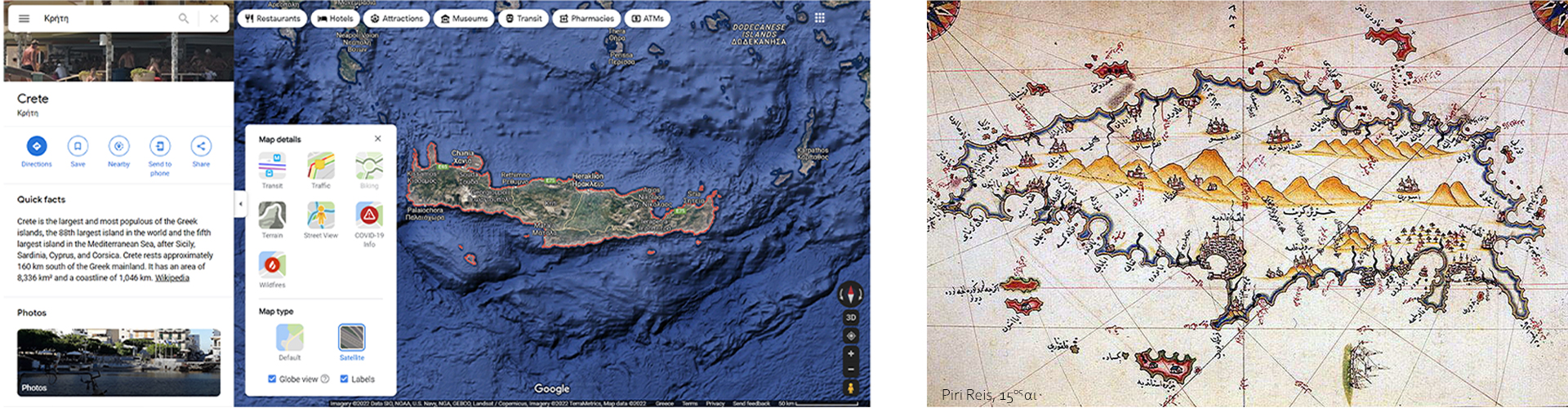Open the hamburger menu beside the search box
The image size is (1568, 408).
tap(24, 18)
